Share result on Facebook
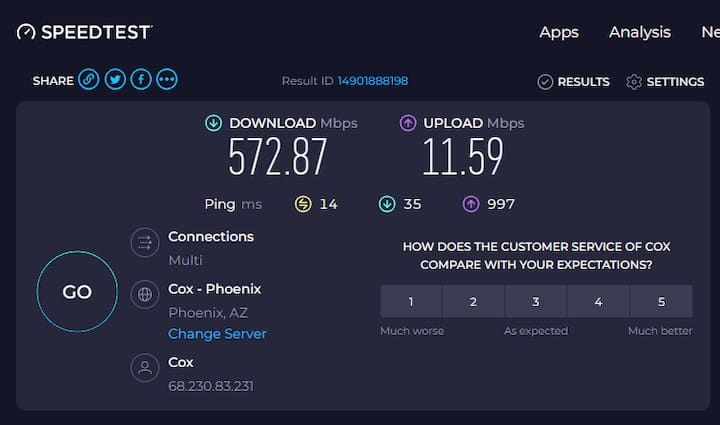The image size is (720, 425). pyautogui.click(x=141, y=80)
